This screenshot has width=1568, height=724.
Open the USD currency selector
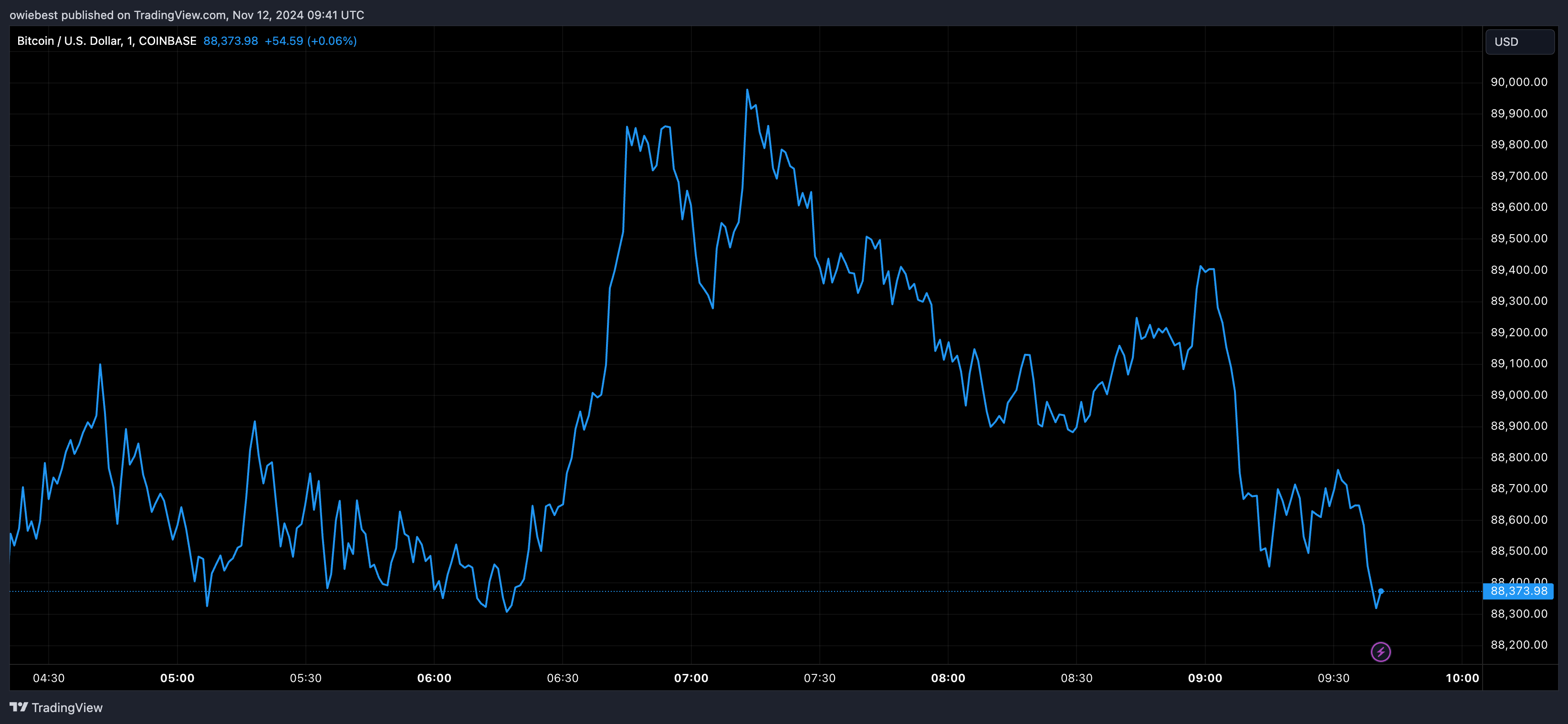[x=1520, y=42]
